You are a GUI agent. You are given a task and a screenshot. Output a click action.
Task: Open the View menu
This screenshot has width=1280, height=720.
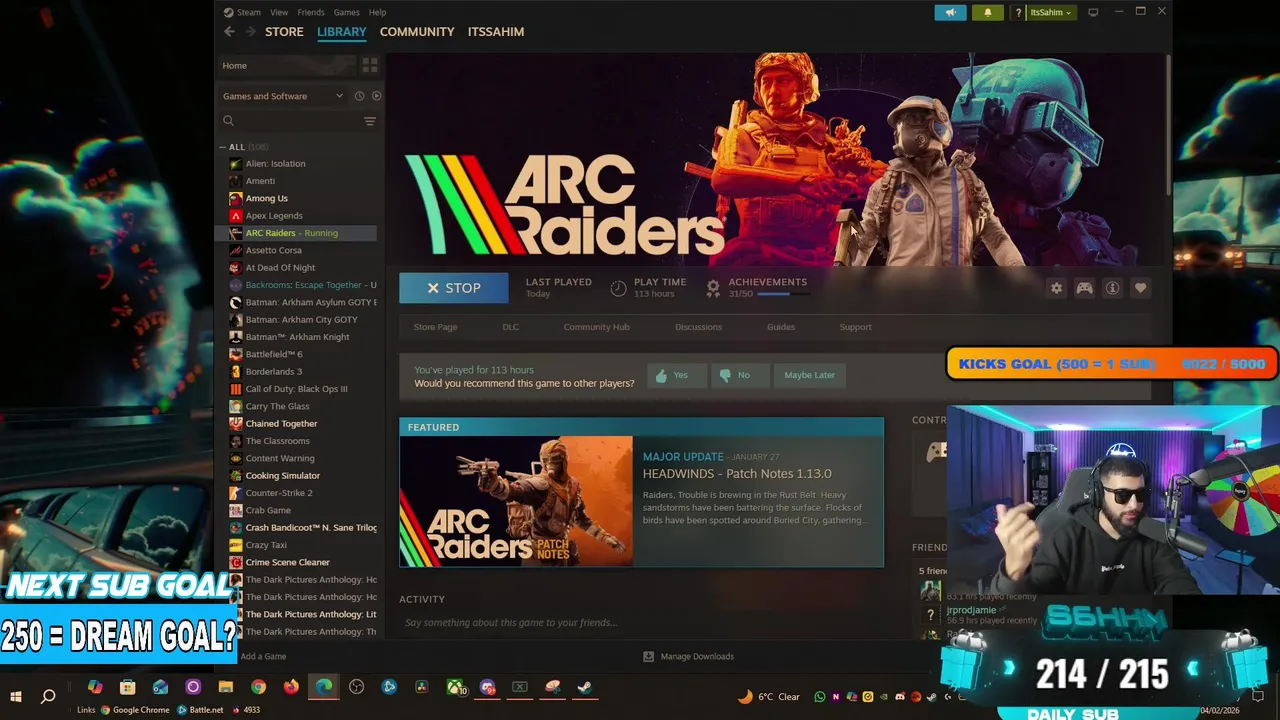[x=279, y=12]
